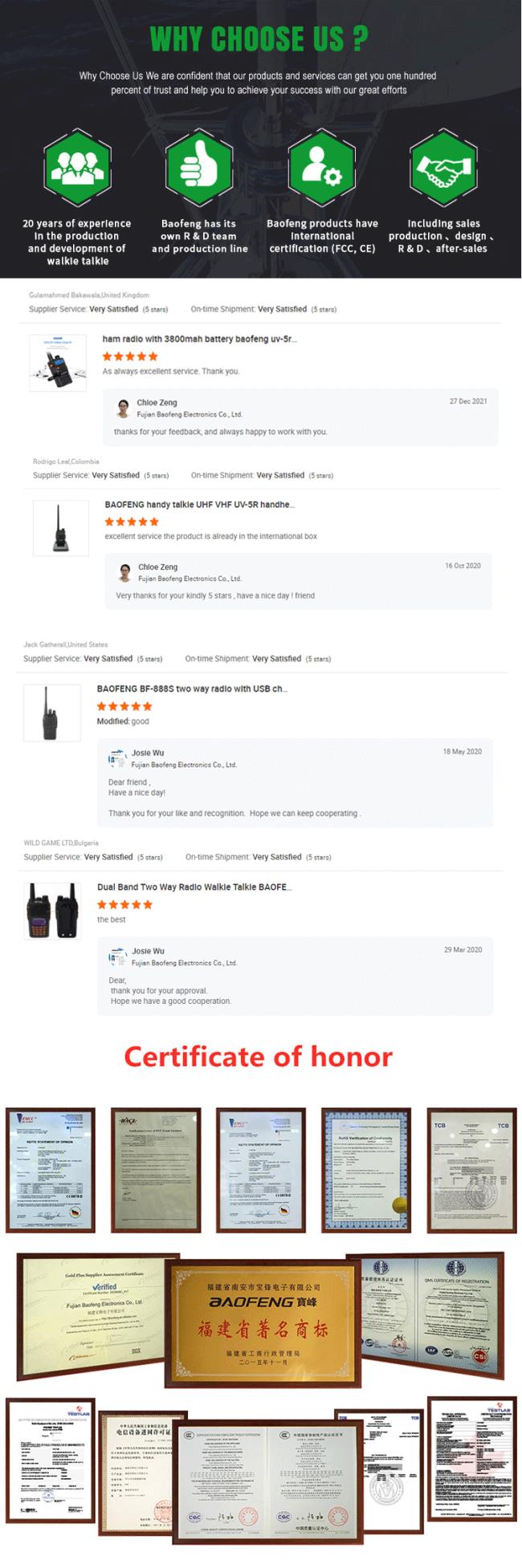Click Josie Wu's avatar in Mar 2020 reply

click(117, 957)
